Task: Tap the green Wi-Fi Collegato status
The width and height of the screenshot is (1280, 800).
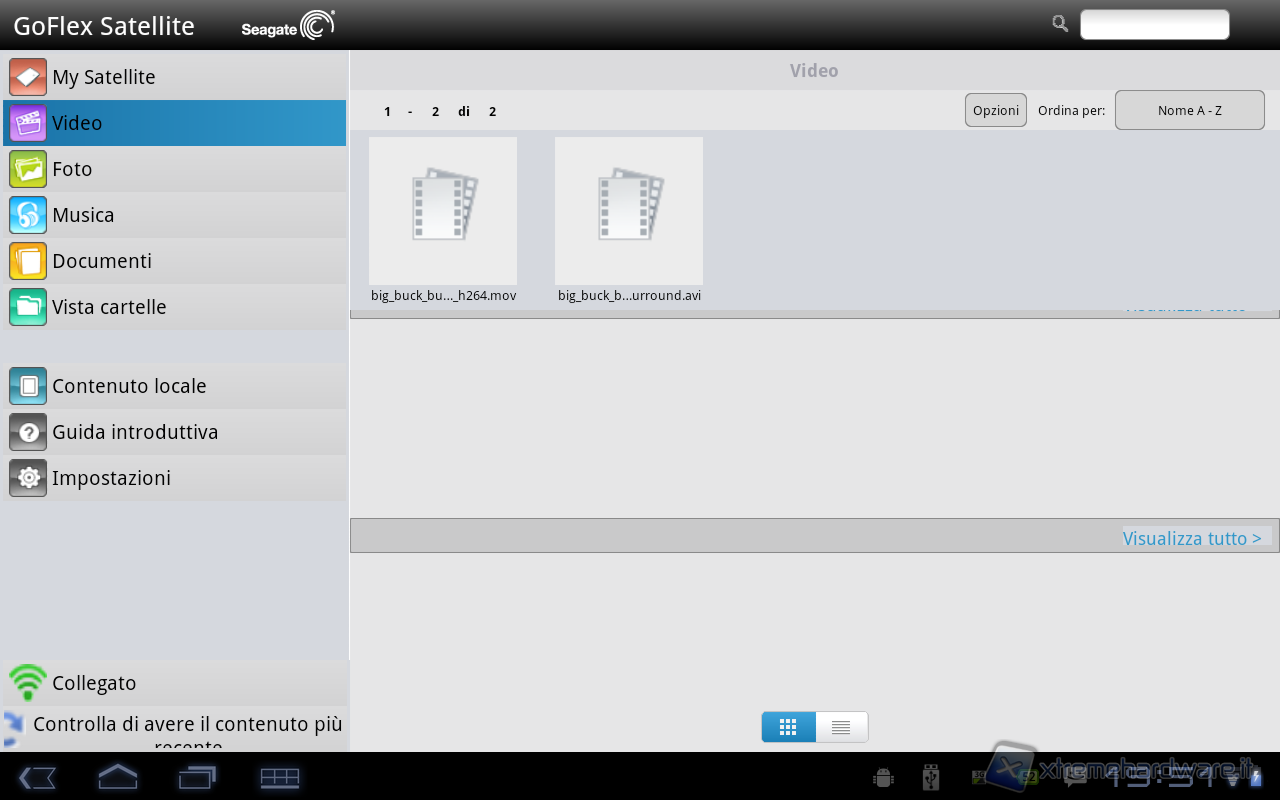Action: 28,683
